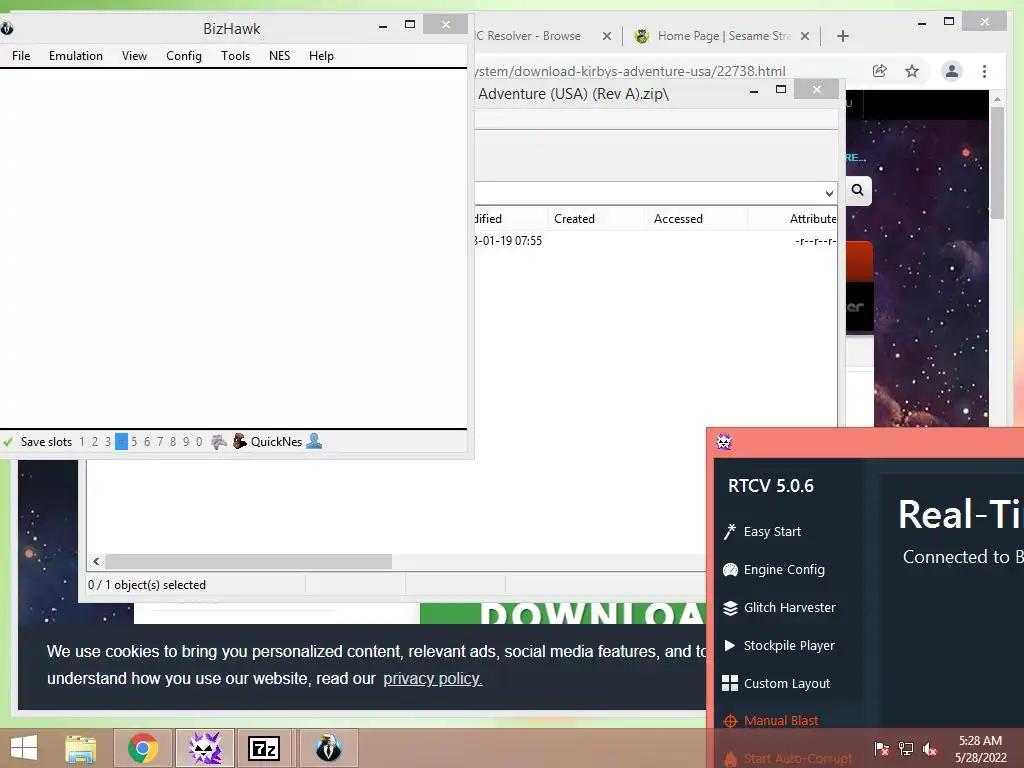Screen dimensions: 1024x768
Task: Click the Chrome page vertical scrollbar thumb
Action: coord(997,162)
